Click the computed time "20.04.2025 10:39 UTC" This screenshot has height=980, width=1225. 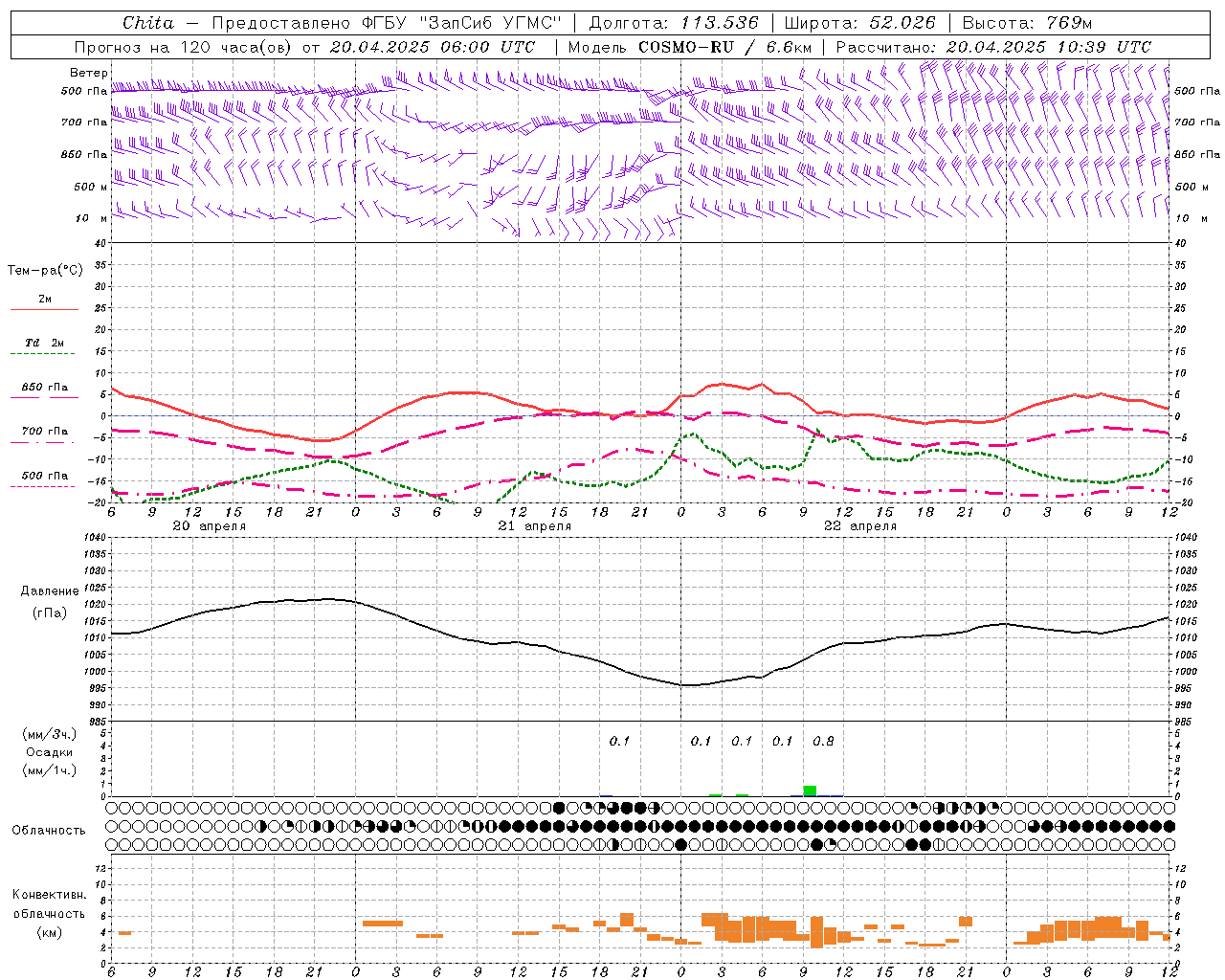tap(1048, 47)
